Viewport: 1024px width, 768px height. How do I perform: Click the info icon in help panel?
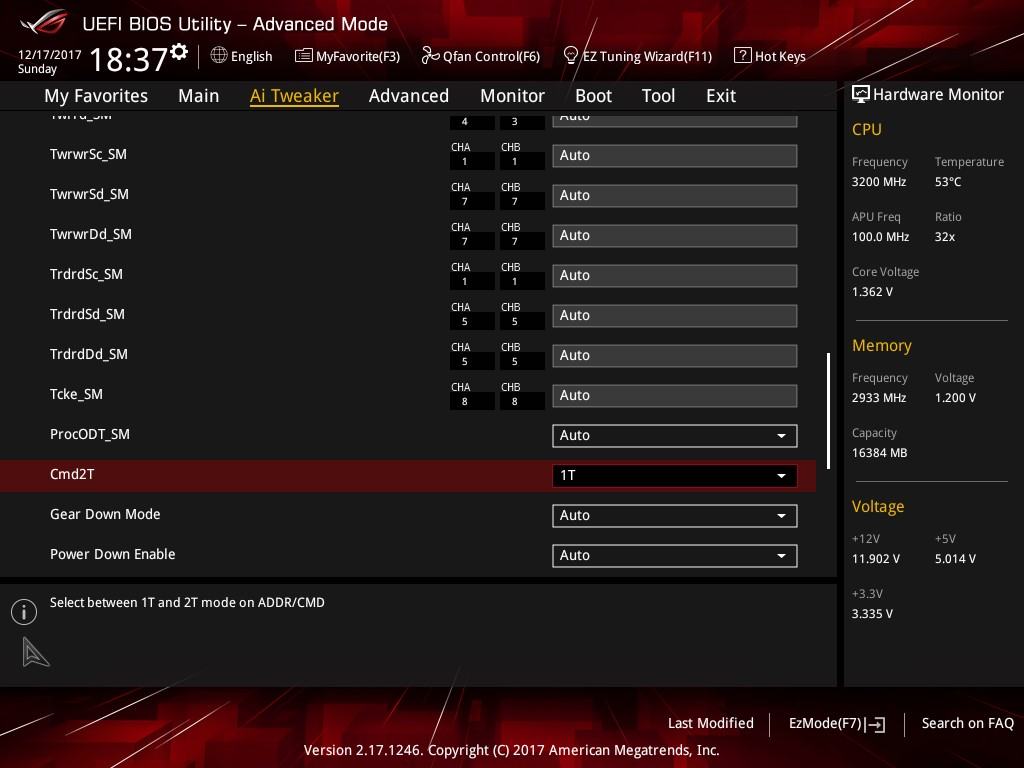tap(24, 612)
